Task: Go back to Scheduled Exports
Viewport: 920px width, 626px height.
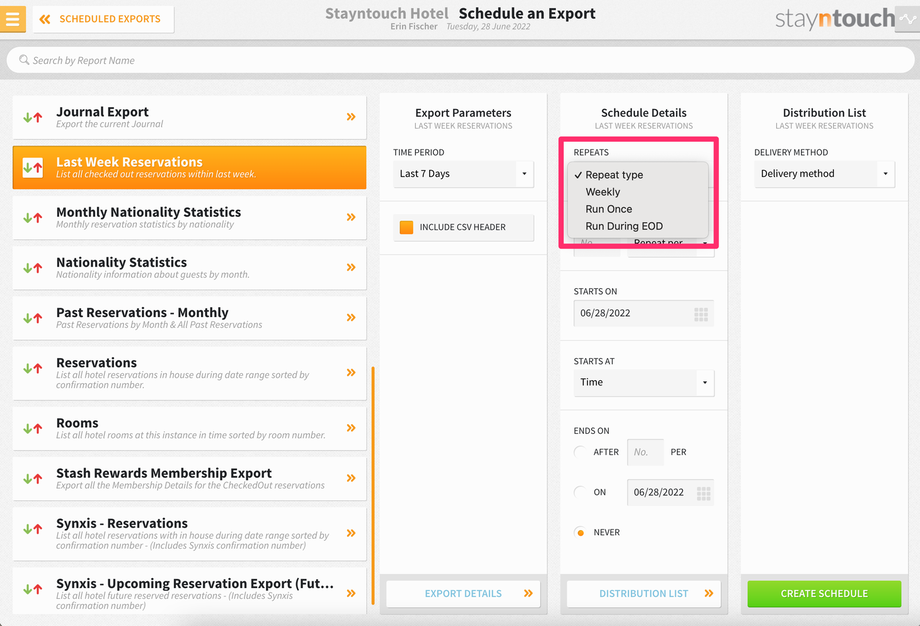Action: [x=103, y=19]
